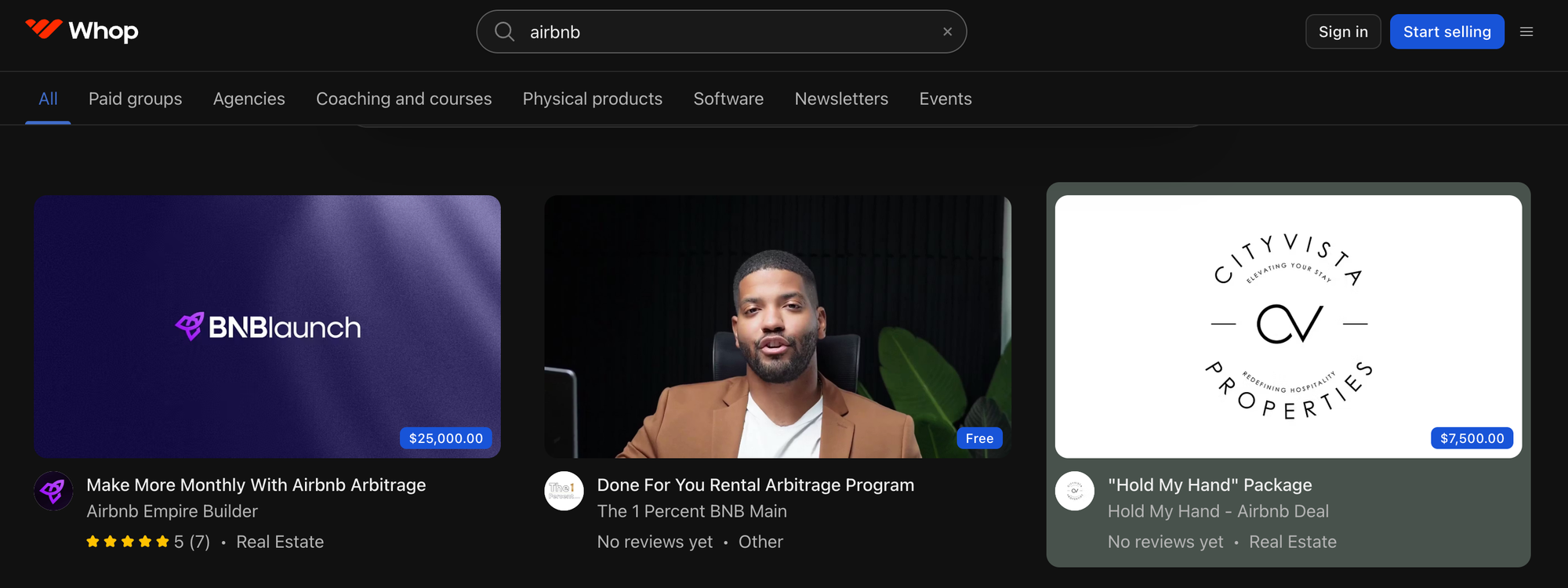
Task: Click The 1 Percent BNB avatar icon
Action: 564,491
